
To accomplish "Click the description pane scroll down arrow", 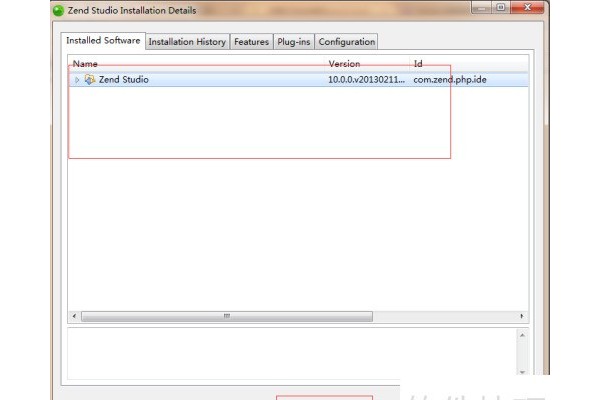I will pos(522,372).
